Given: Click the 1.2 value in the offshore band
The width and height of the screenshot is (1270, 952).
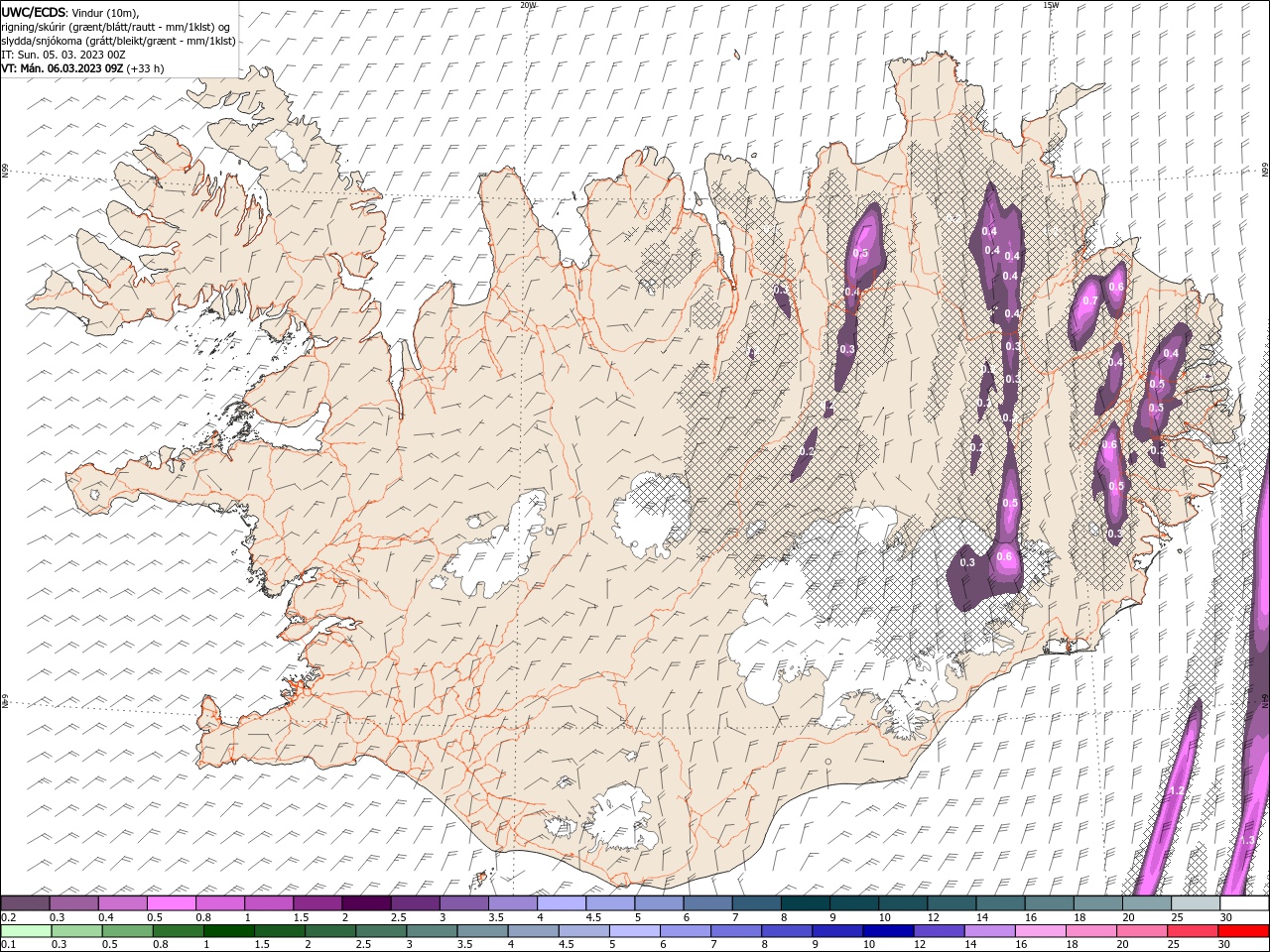Looking at the screenshot, I should coord(1178,790).
